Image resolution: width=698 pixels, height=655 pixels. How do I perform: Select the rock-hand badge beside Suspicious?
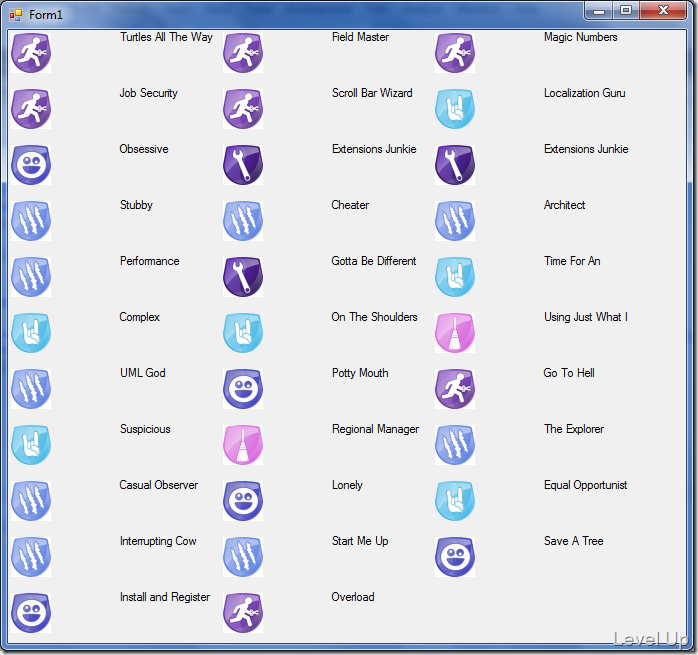31,445
